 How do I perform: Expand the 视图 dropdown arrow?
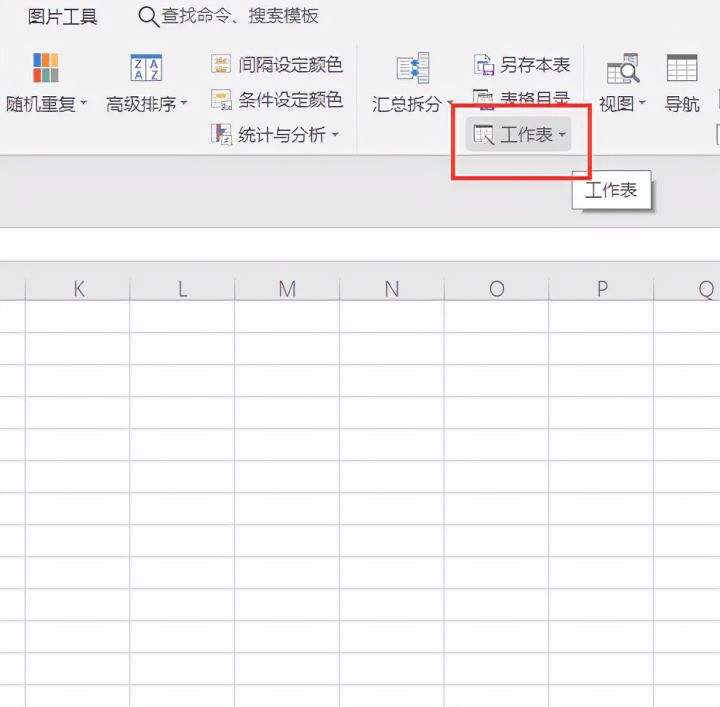point(642,103)
